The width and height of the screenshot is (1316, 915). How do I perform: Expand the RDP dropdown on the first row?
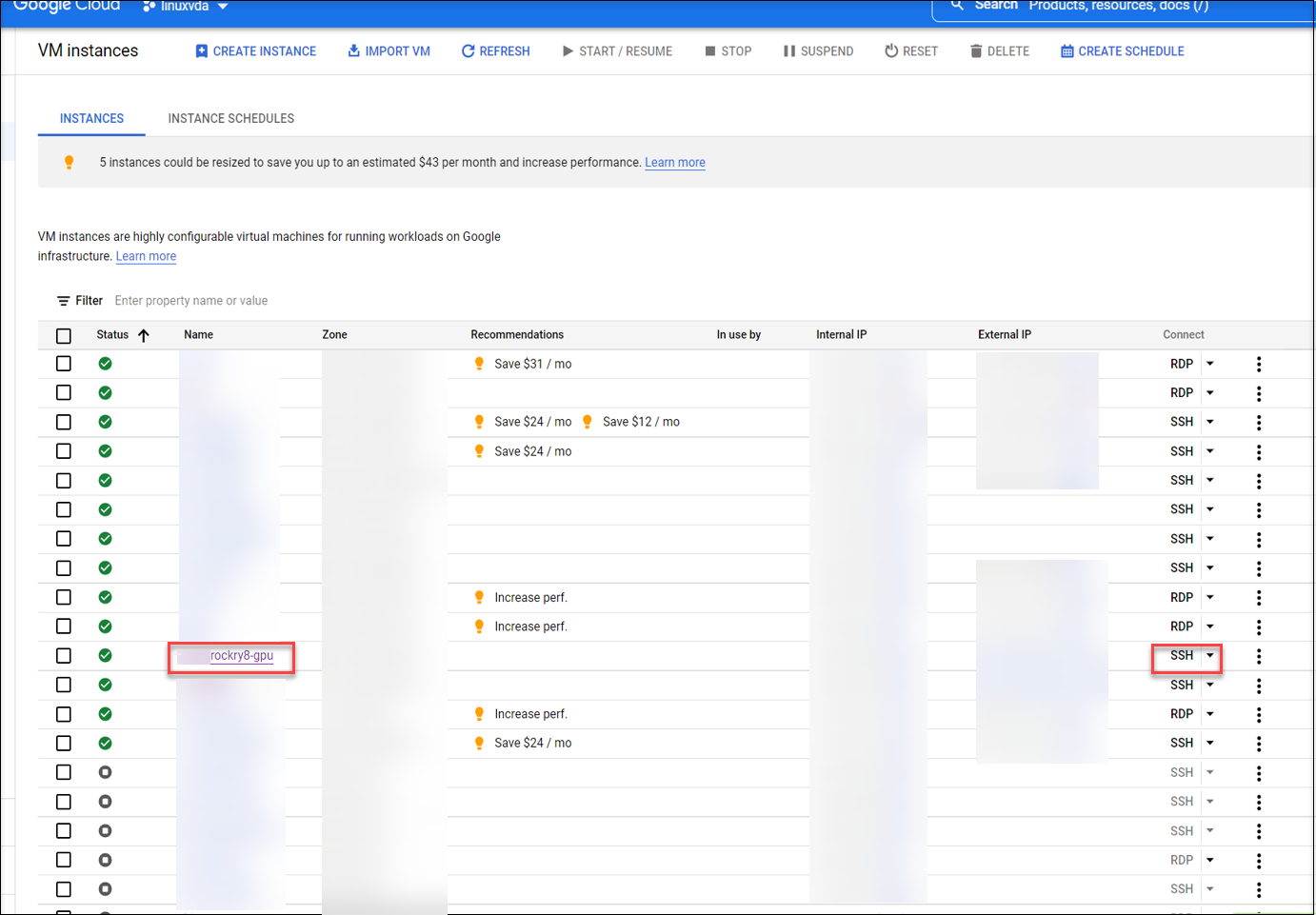1207,363
